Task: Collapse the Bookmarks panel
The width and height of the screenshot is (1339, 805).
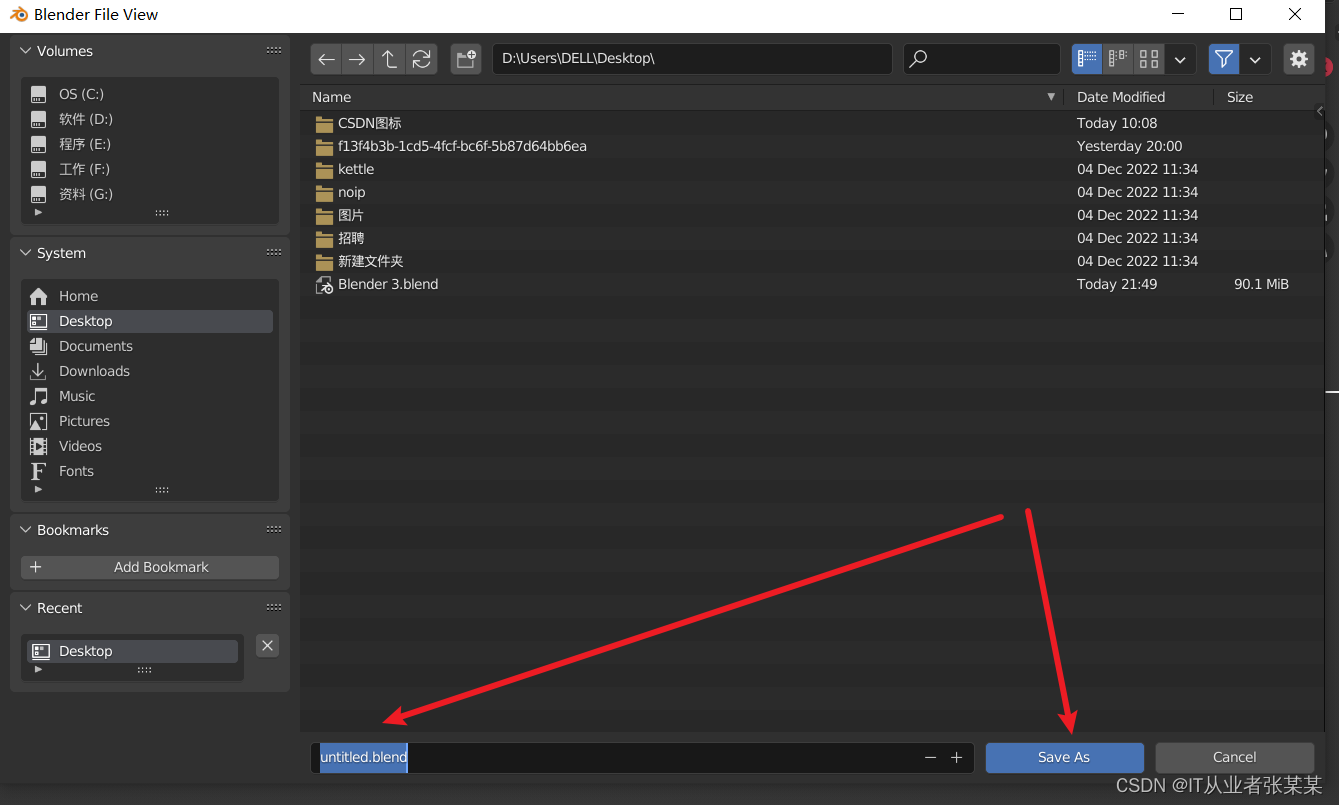Action: 26,530
